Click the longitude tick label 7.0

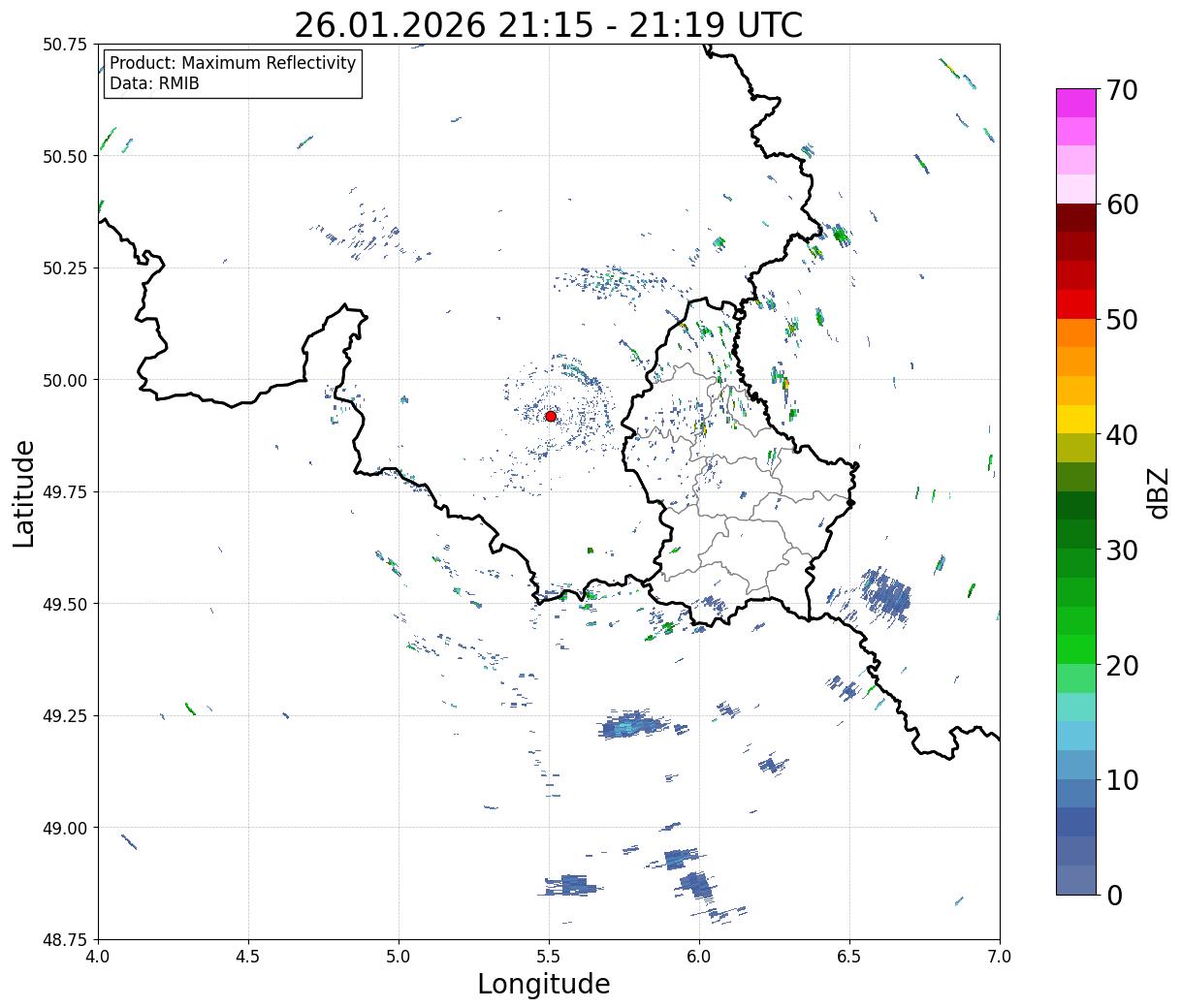coord(1000,957)
